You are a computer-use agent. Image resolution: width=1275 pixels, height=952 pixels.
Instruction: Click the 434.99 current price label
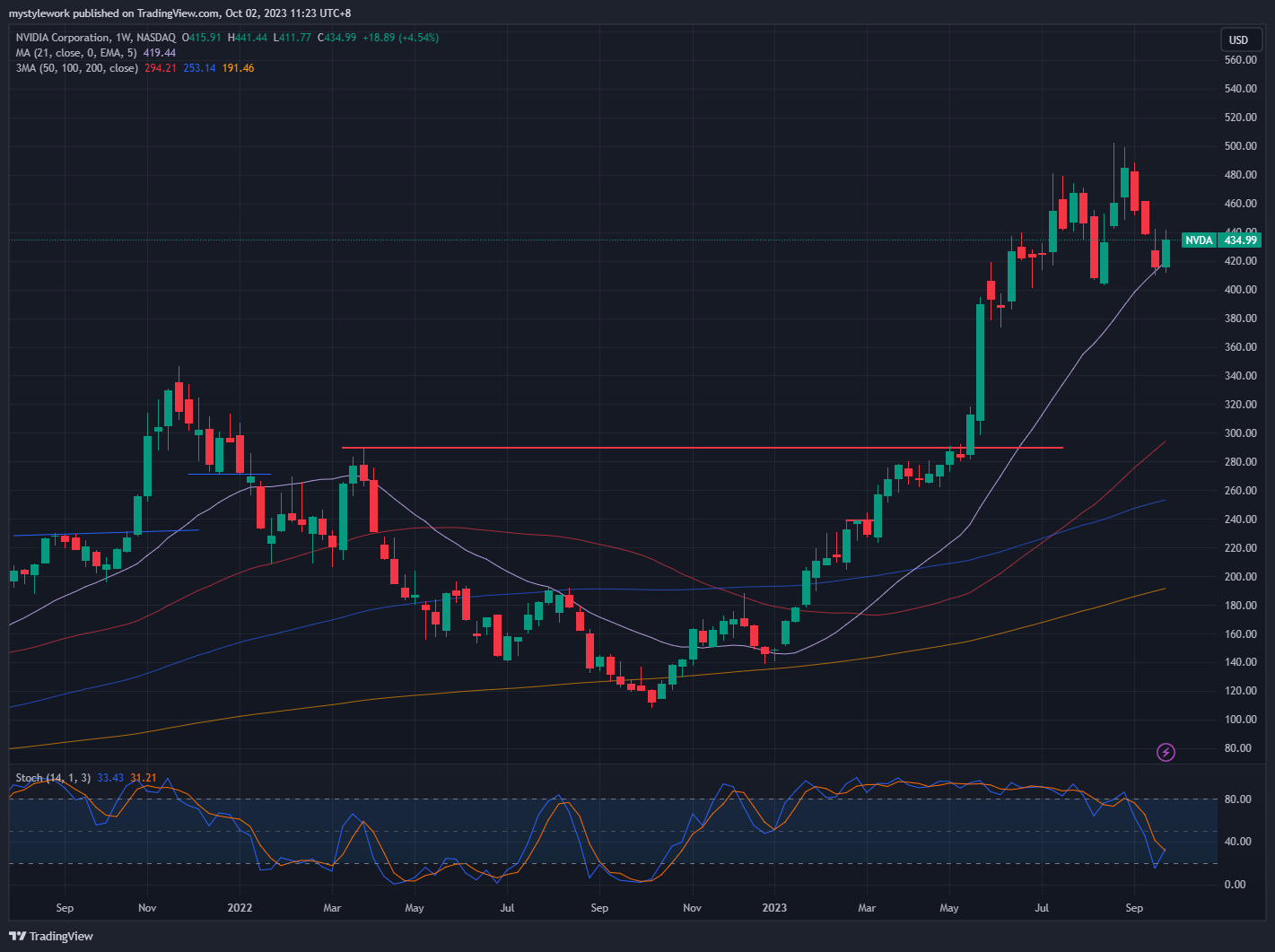(x=1241, y=240)
